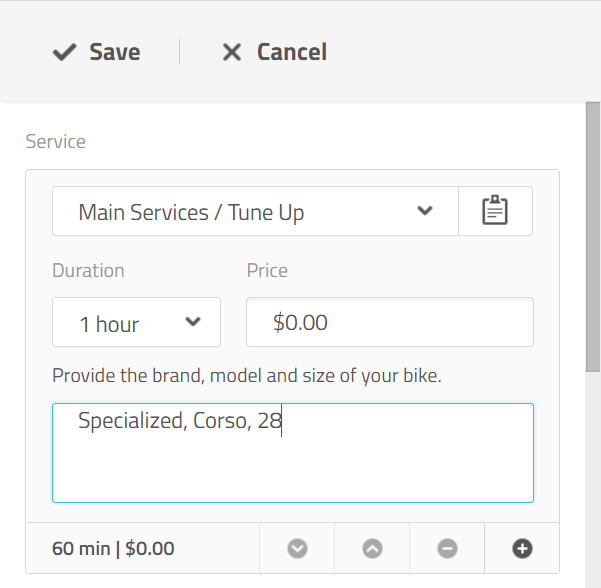Open the Main Services / Tune Up dropdown
Viewport: 601px width, 588px height.
tap(240, 212)
